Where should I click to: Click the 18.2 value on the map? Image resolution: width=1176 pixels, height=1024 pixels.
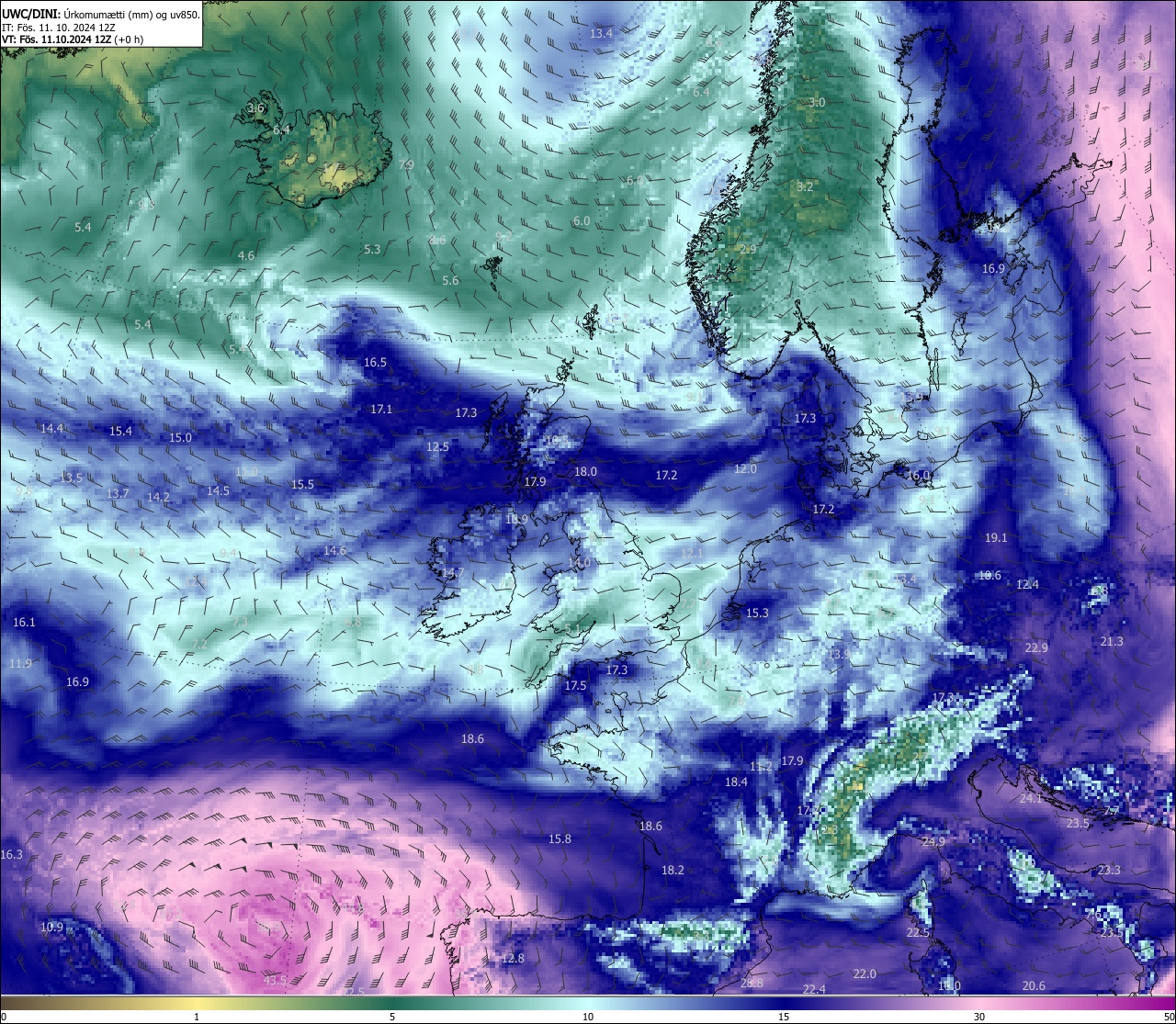tap(673, 870)
